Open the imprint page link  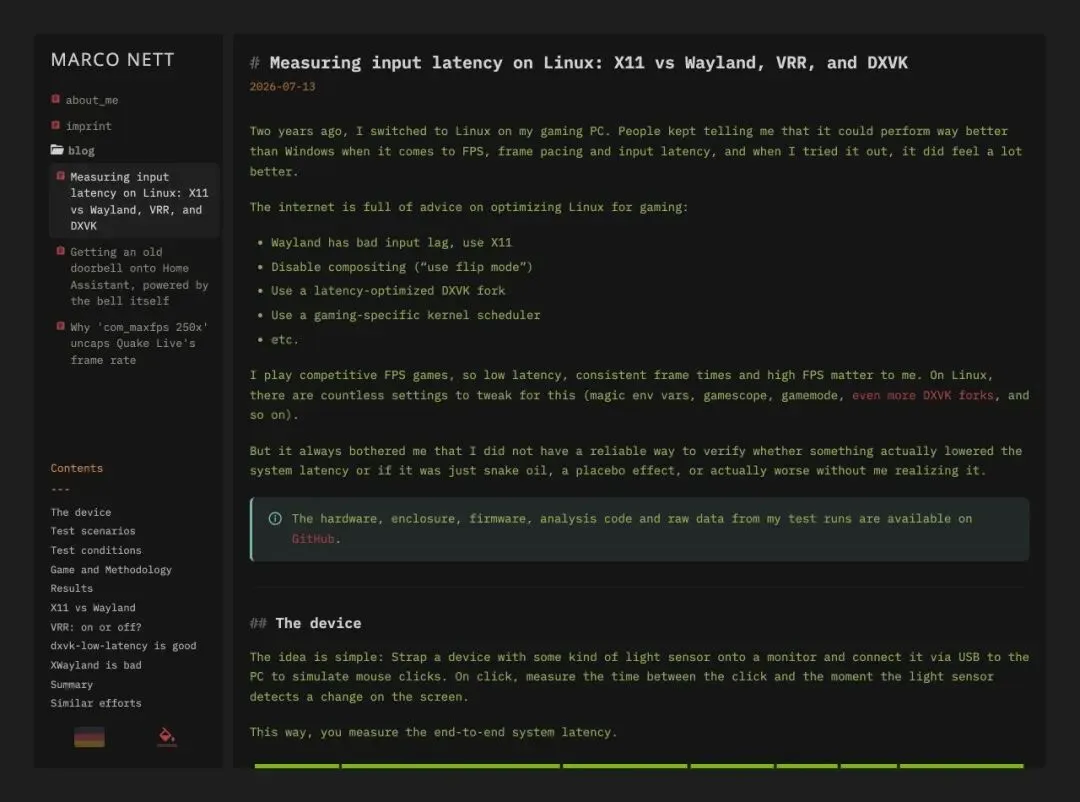88,126
